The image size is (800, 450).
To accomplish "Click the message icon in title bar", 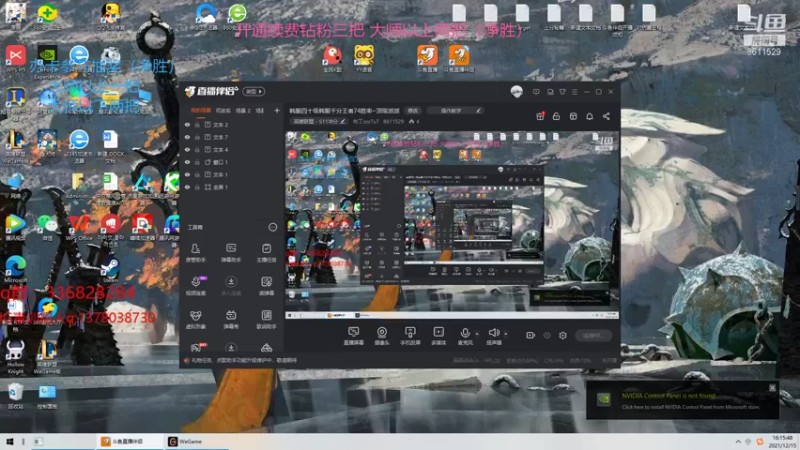I will coord(536,92).
